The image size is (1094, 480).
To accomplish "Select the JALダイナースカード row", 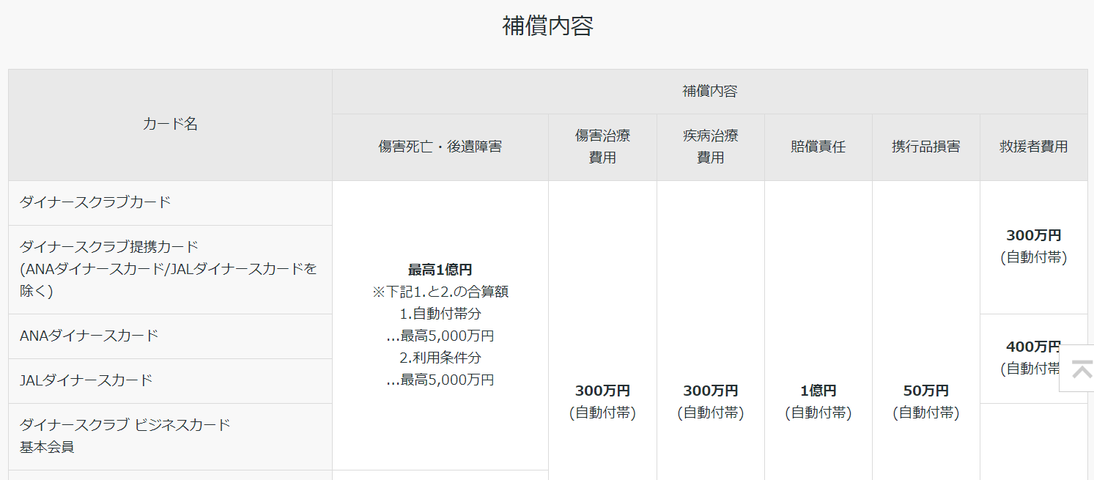I will pos(170,381).
